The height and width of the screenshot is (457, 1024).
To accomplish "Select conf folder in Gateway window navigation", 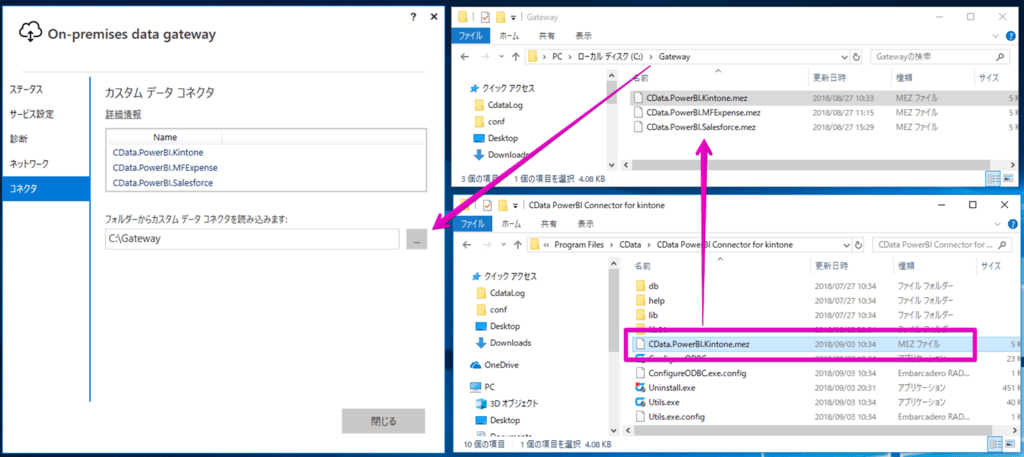I will 490,121.
